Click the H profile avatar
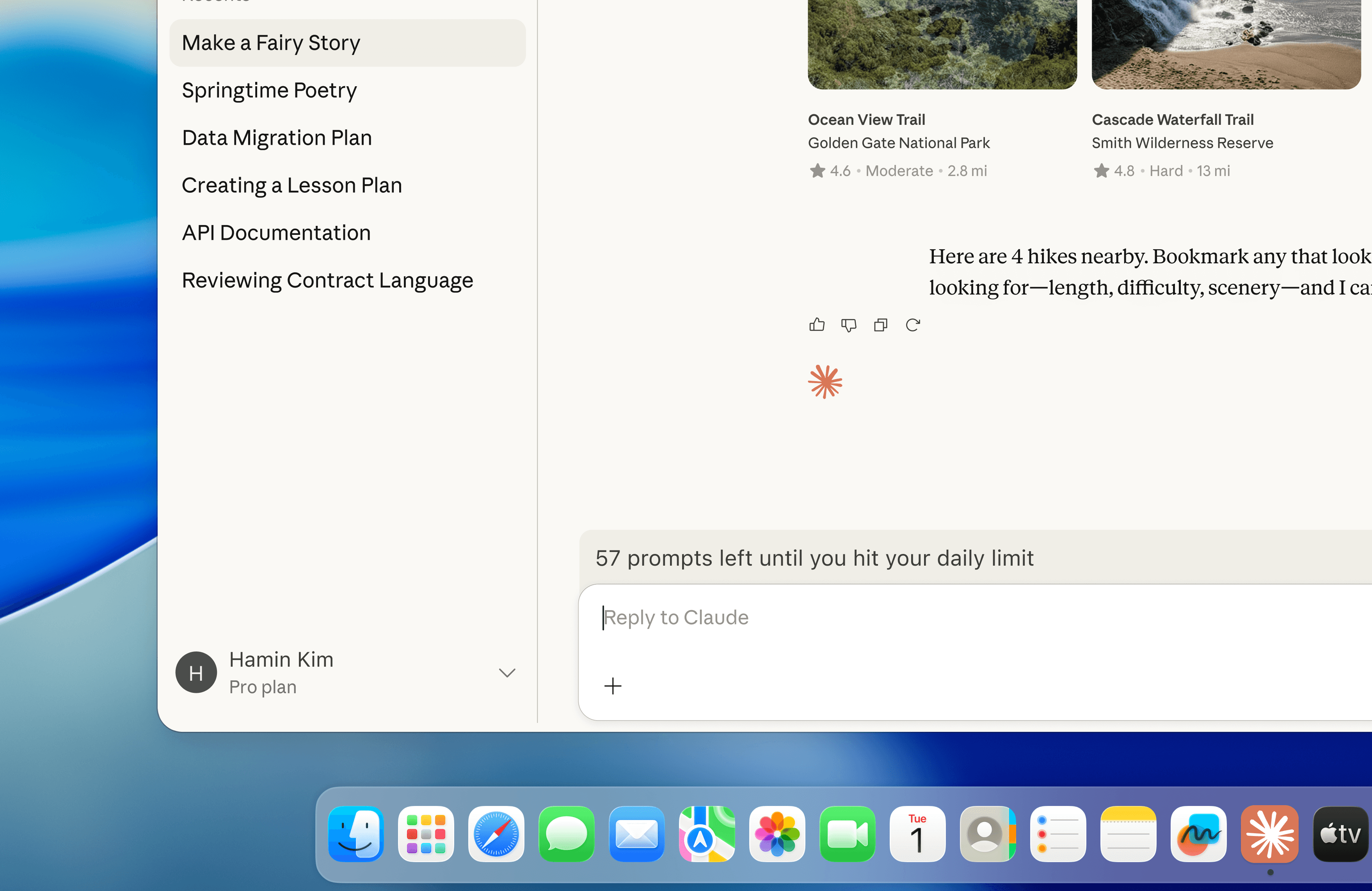The width and height of the screenshot is (1372, 891). pyautogui.click(x=196, y=673)
